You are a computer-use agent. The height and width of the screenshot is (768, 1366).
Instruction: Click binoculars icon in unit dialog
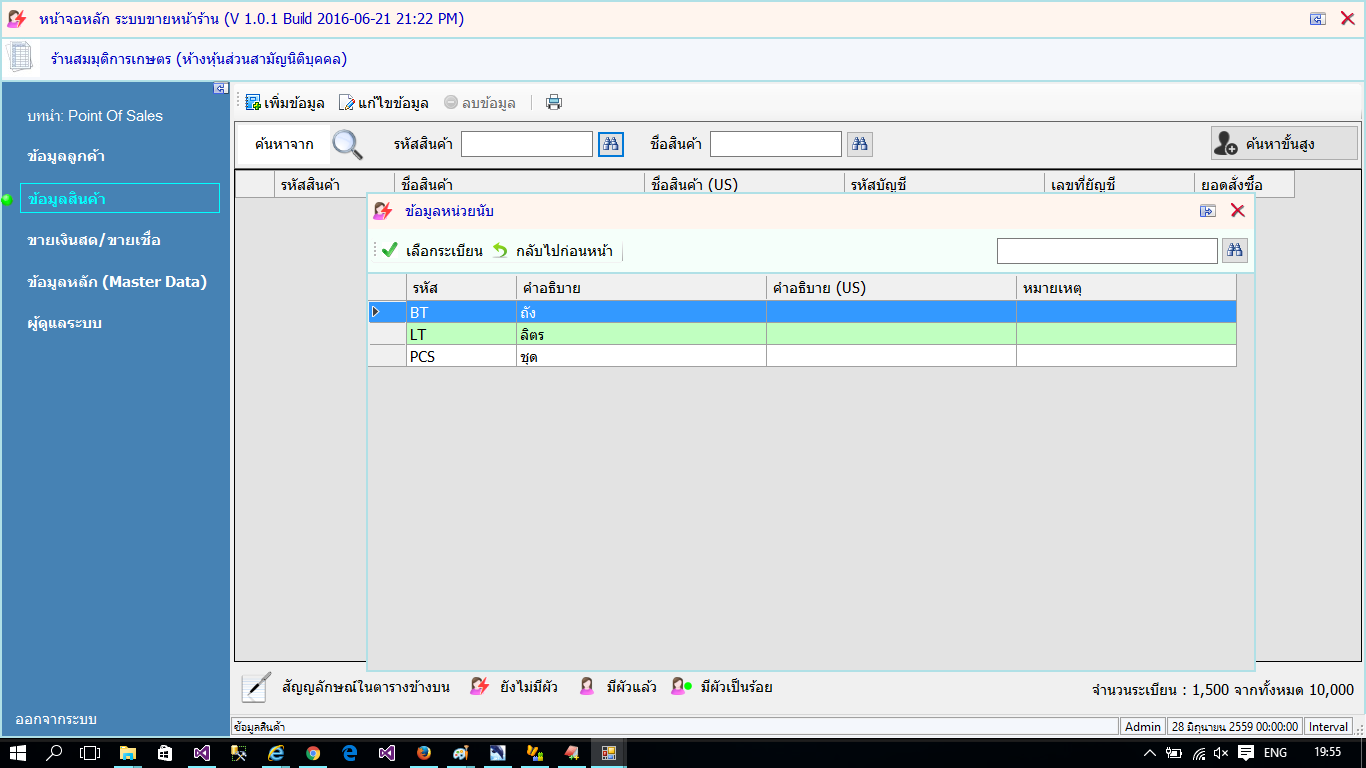point(1235,251)
